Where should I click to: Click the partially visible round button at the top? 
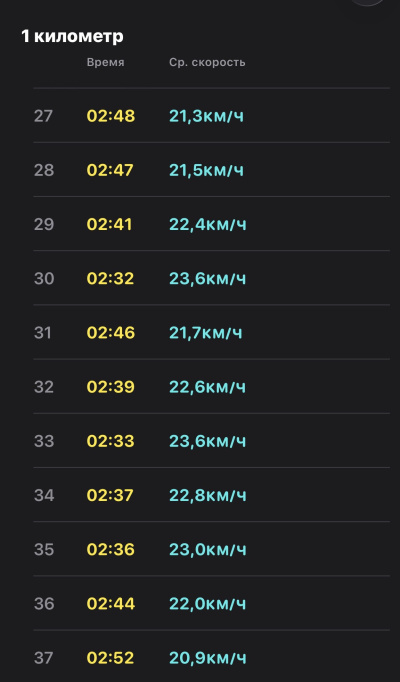point(368,2)
